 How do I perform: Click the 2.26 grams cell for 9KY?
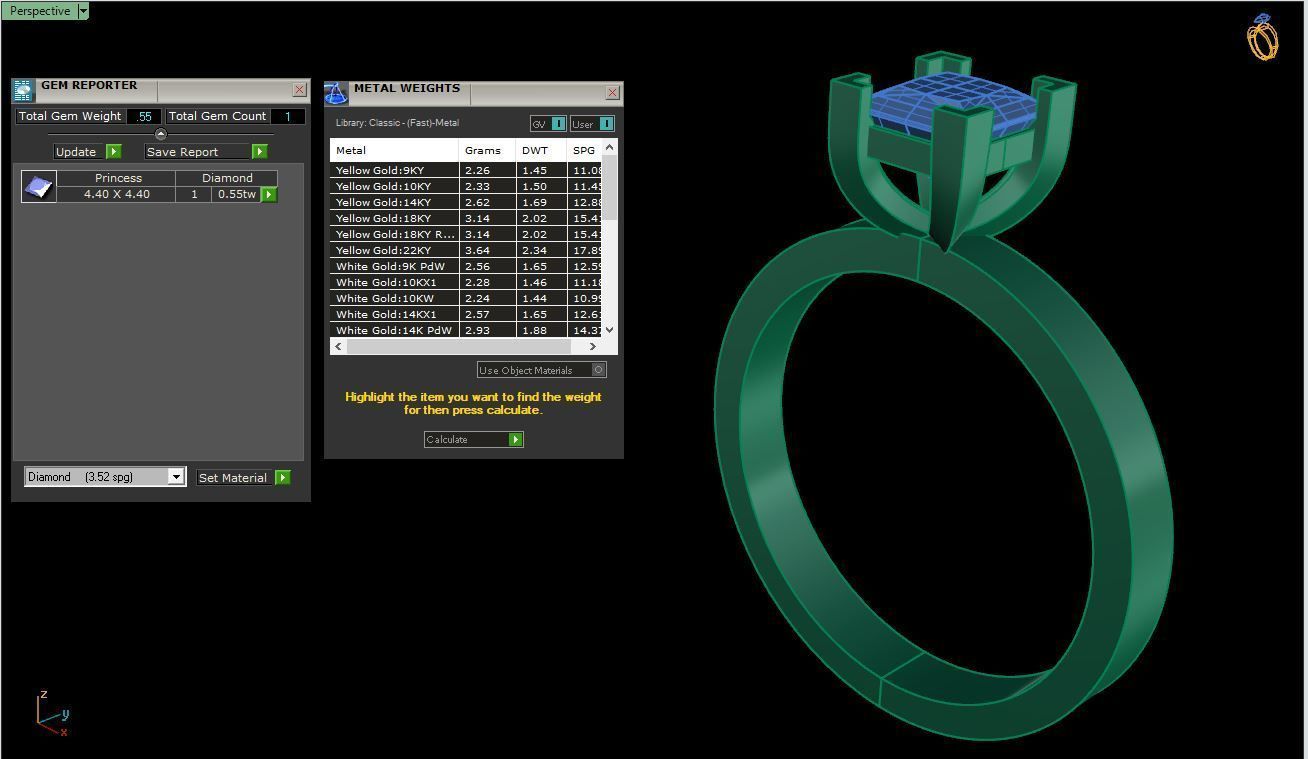[488, 170]
